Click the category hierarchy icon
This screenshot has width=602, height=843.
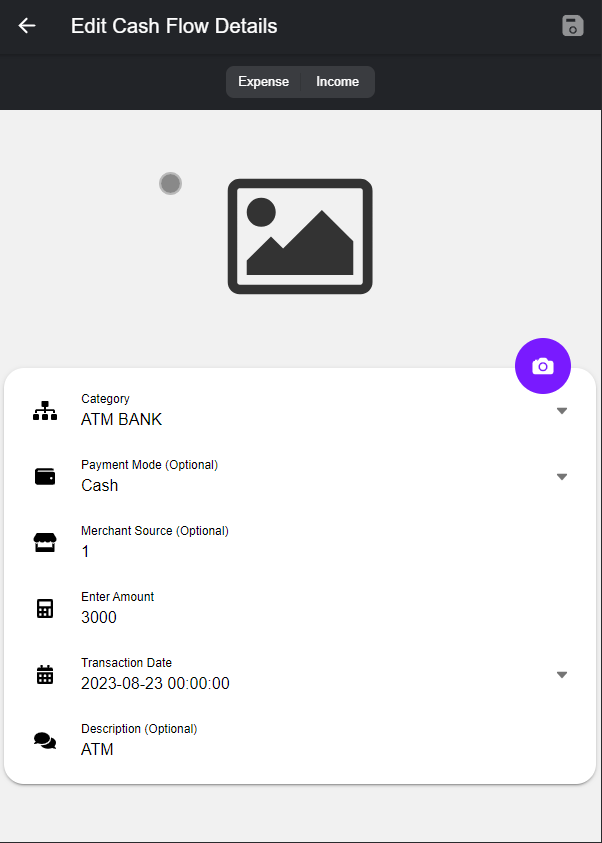tap(45, 410)
